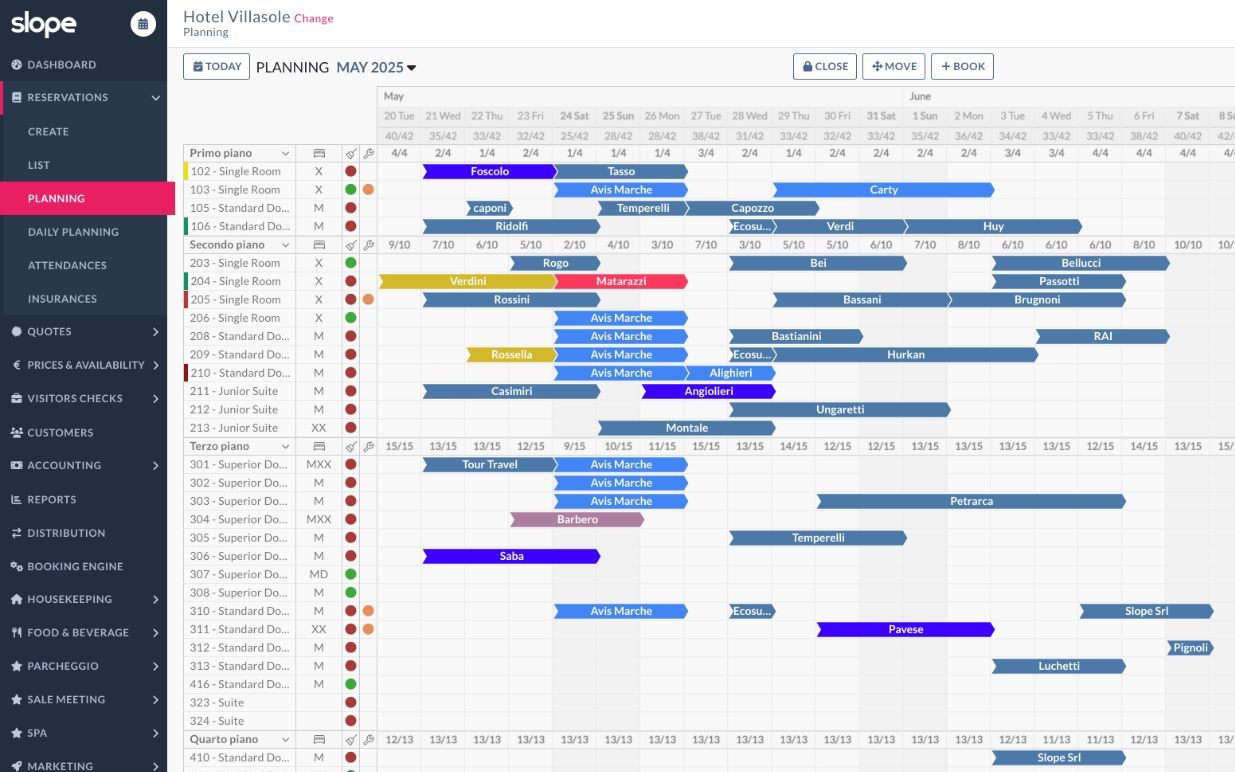Toggle green cleaning status for room 307
Viewport: 1235px width, 772px height.
tap(351, 574)
